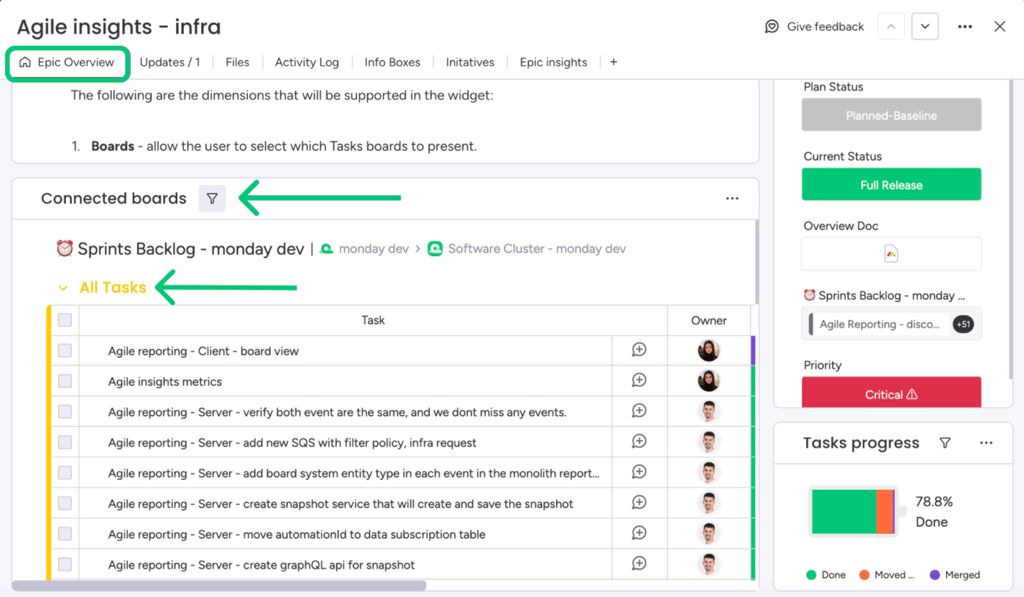Click owner avatar of Client - board view task
The height and width of the screenshot is (597, 1024).
coord(709,351)
